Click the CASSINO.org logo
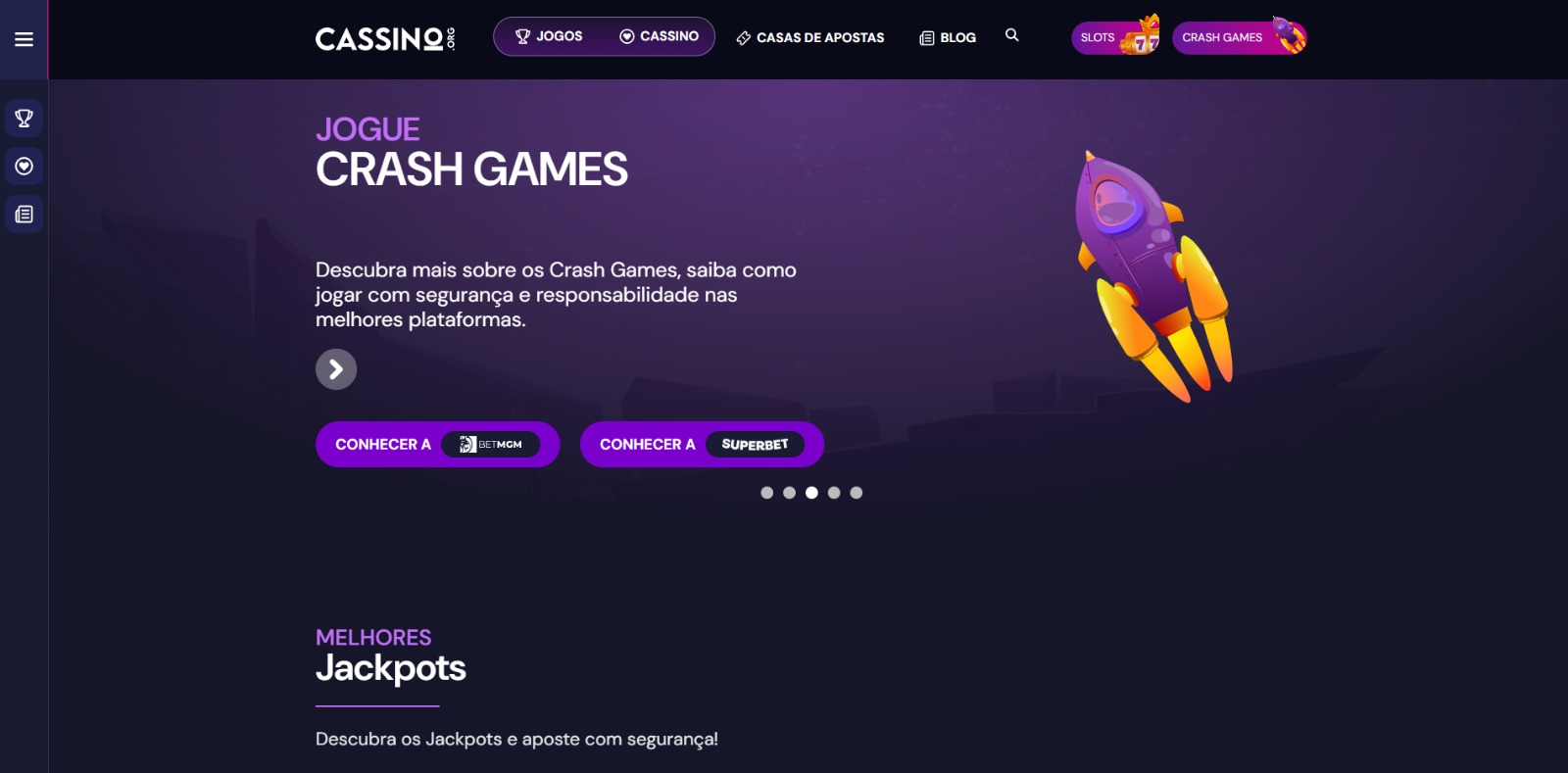This screenshot has height=773, width=1568. click(385, 38)
